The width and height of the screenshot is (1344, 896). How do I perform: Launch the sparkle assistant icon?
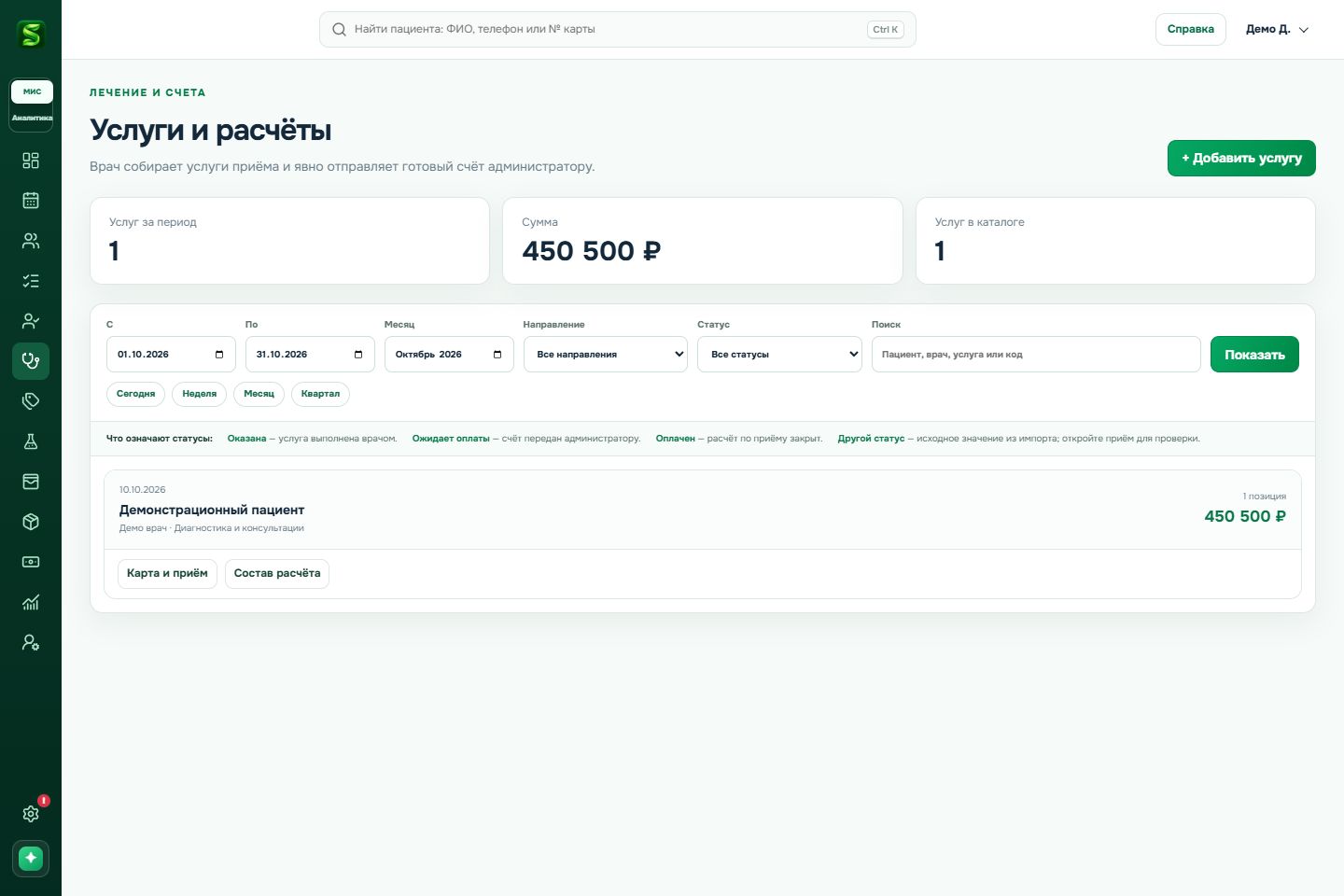[31, 858]
